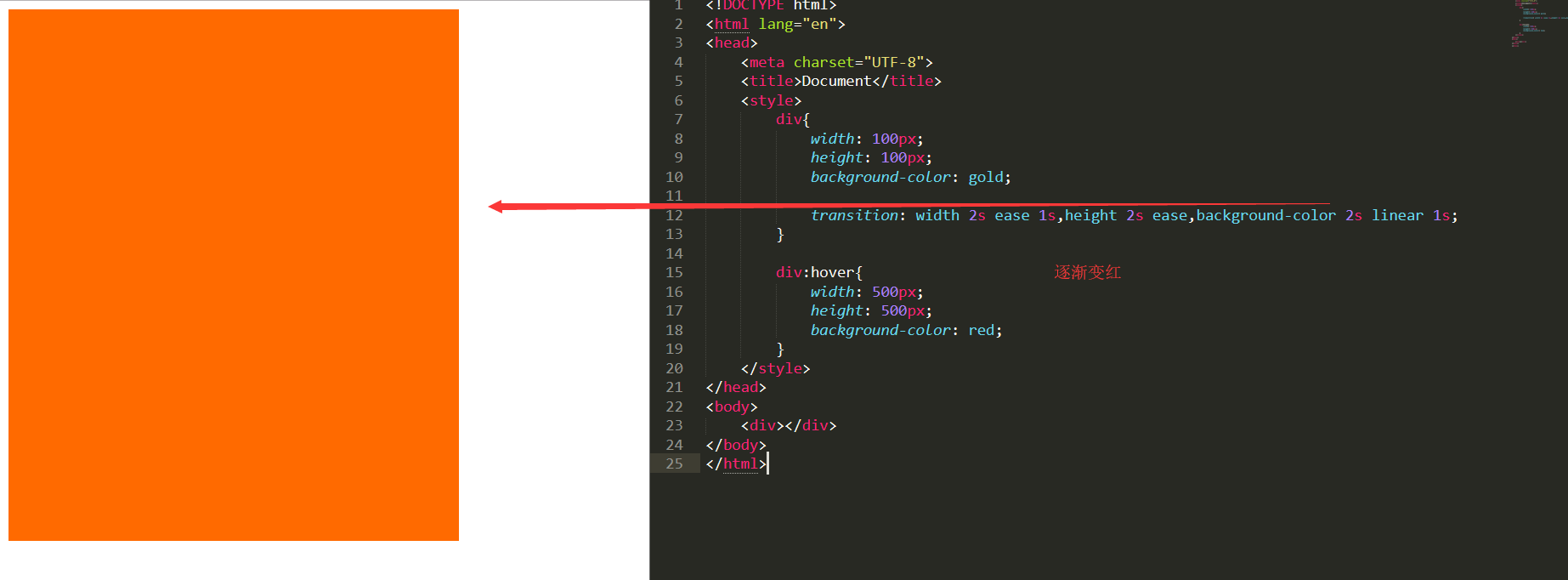Click line number 25 in the gutter
The image size is (1568, 580).
[674, 463]
